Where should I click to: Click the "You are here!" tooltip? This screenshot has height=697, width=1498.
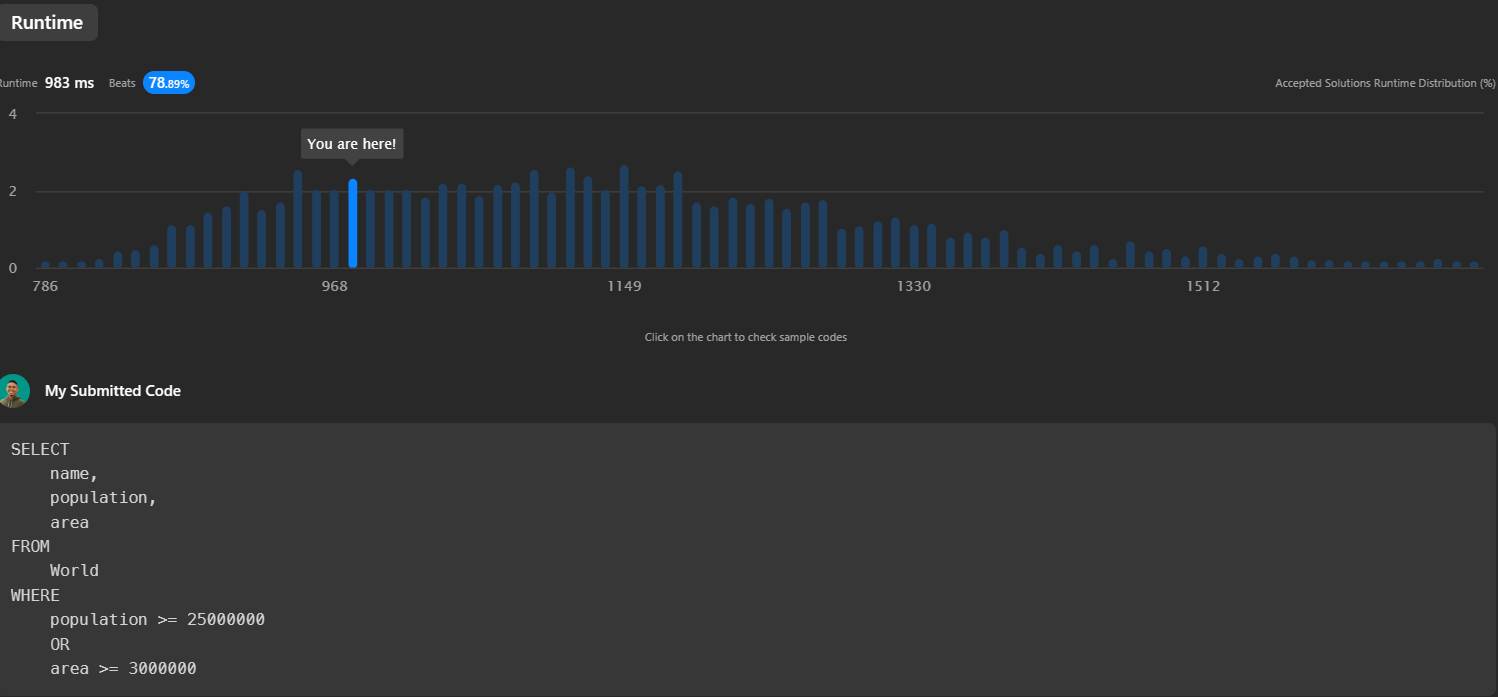pos(352,144)
